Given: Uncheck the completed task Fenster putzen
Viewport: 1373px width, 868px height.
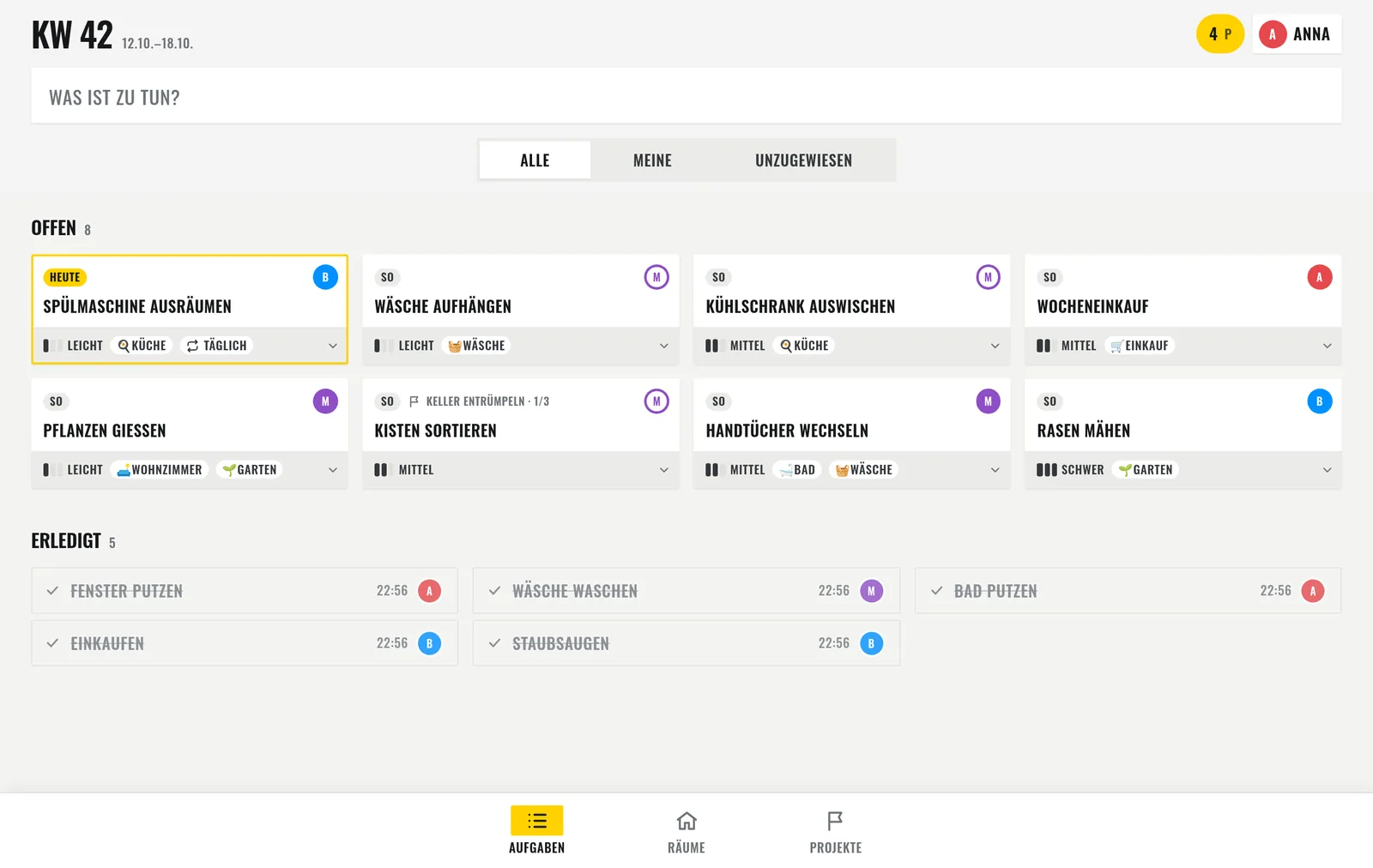Looking at the screenshot, I should click(52, 591).
